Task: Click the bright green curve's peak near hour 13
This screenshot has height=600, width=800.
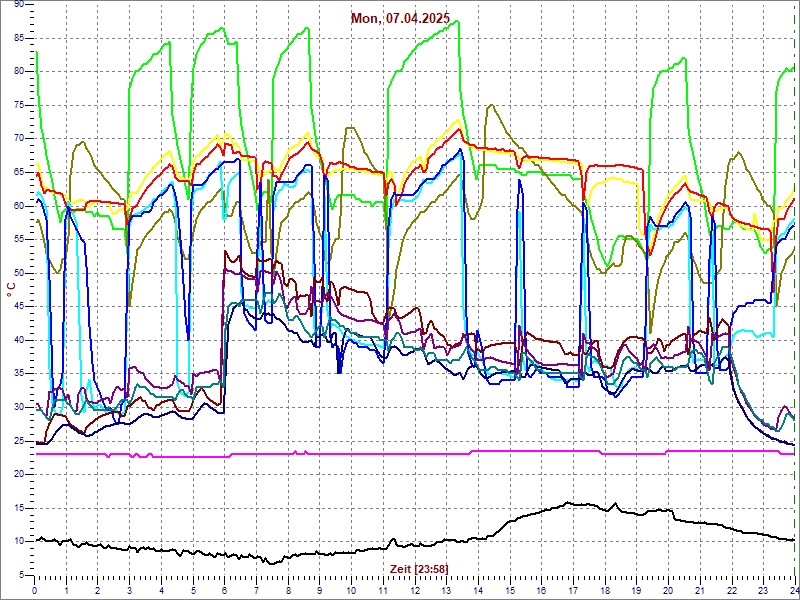Action: pos(456,21)
